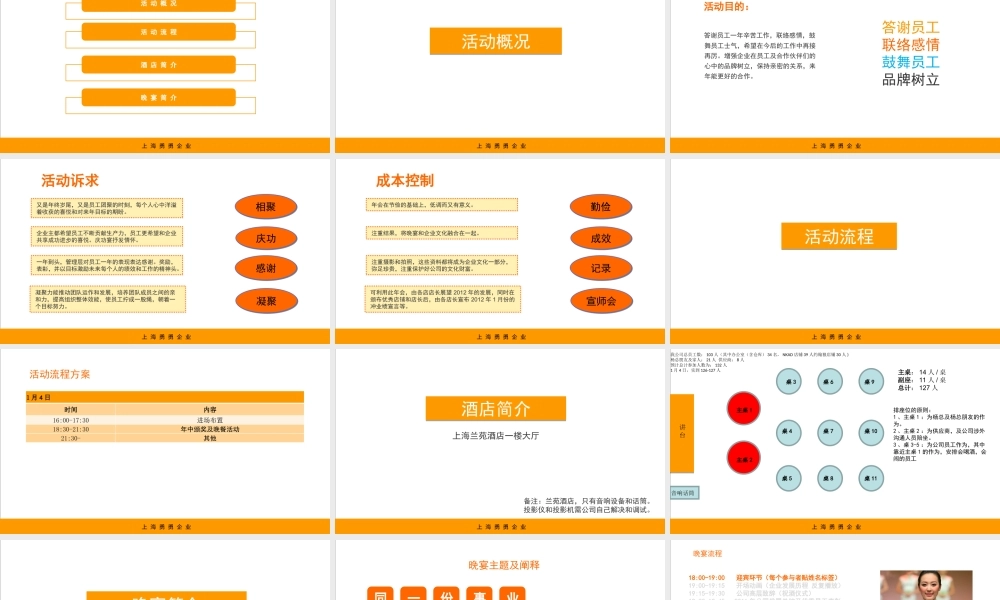This screenshot has width=1000, height=600.
Task: Click the 桌11 seating circle
Action: (870, 479)
